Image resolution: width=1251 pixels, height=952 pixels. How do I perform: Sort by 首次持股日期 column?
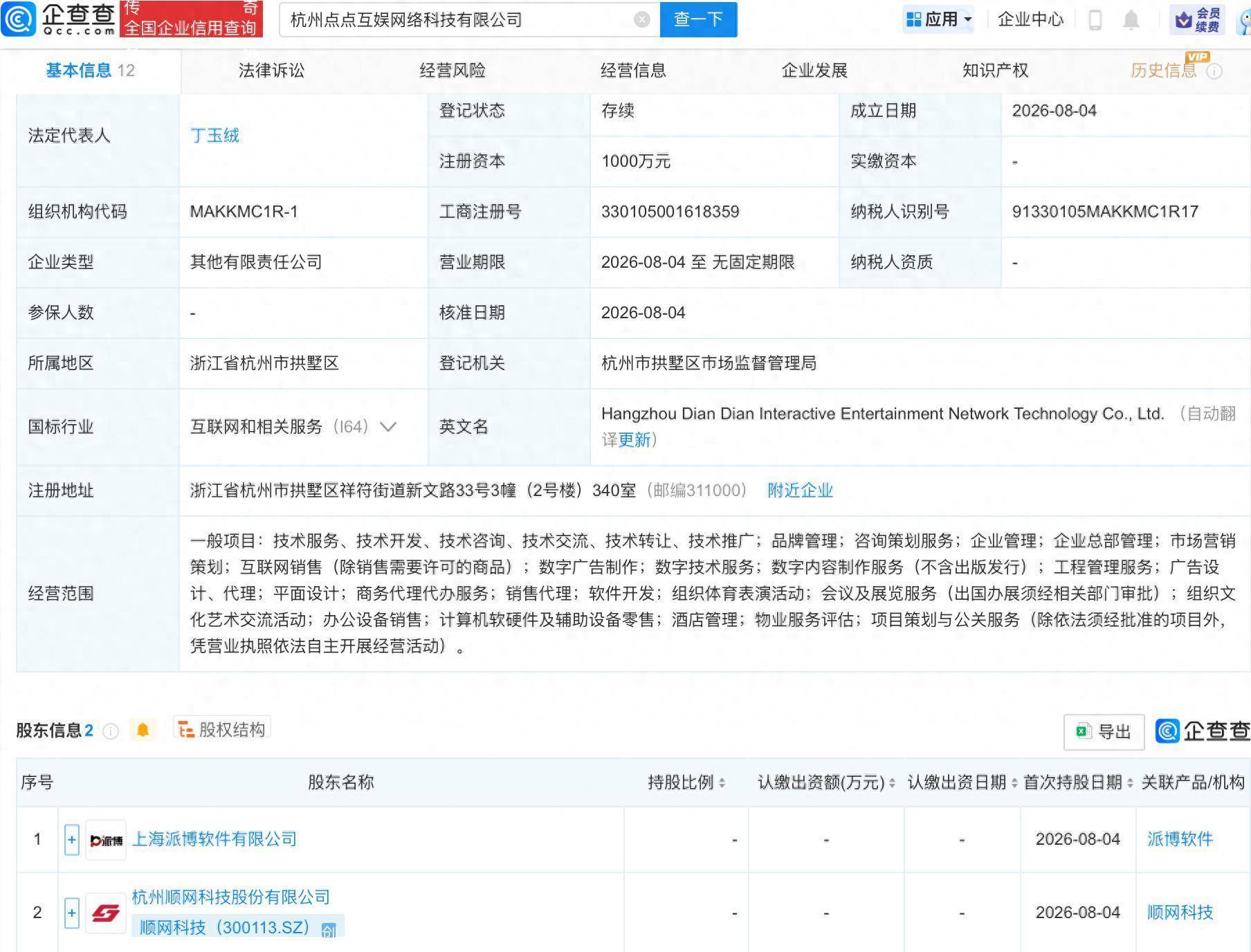1078,782
